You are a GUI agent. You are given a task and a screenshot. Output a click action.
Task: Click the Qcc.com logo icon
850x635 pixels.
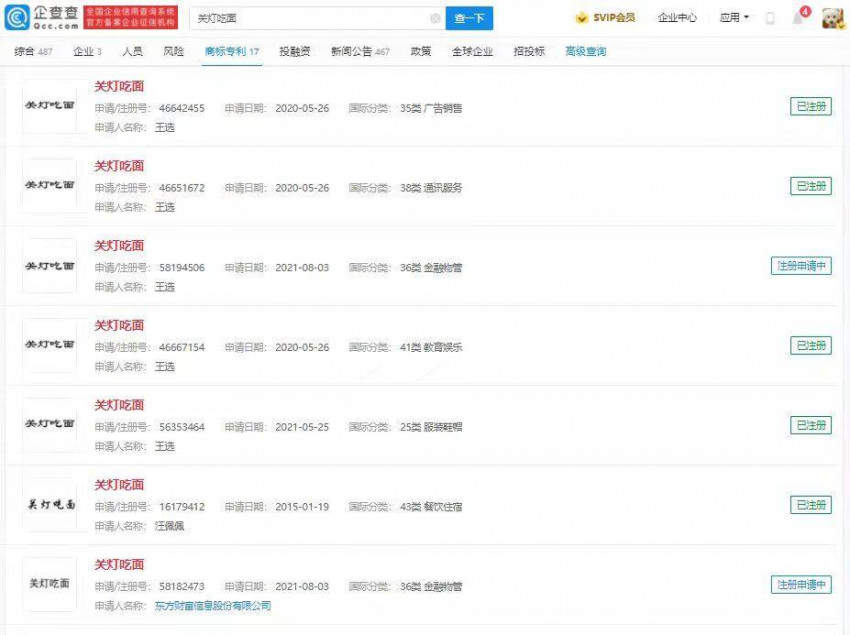(18, 17)
